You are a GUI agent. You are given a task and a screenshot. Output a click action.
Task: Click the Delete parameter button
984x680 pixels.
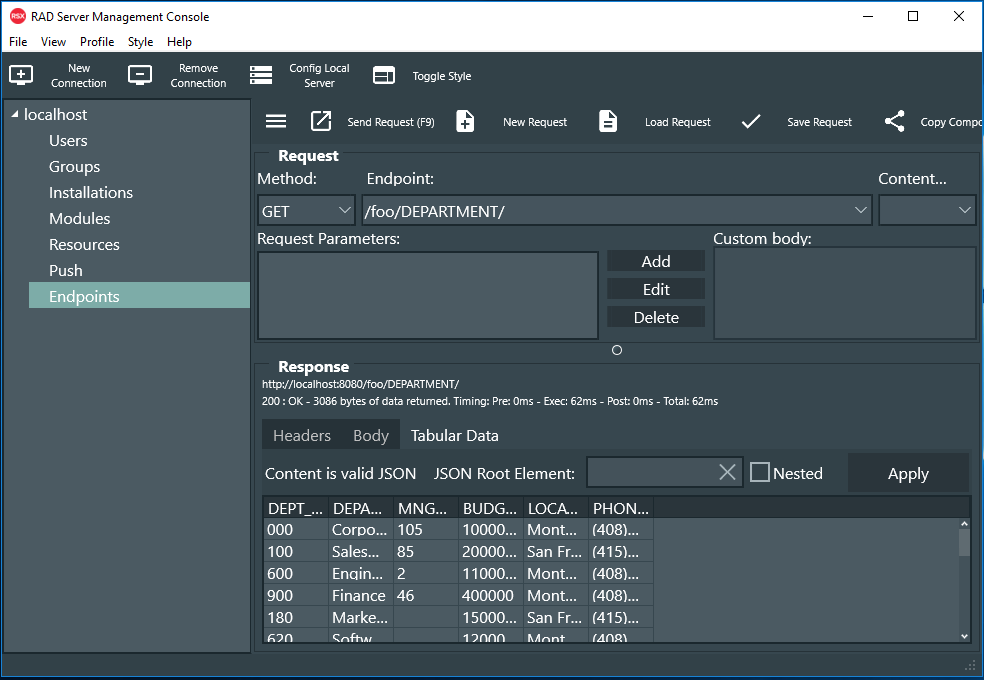656,317
